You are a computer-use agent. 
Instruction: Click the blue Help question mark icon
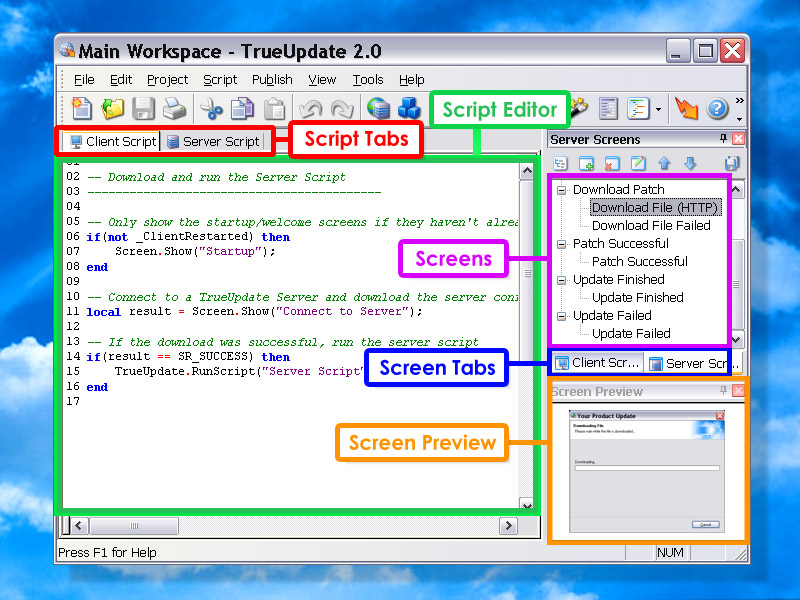click(717, 108)
